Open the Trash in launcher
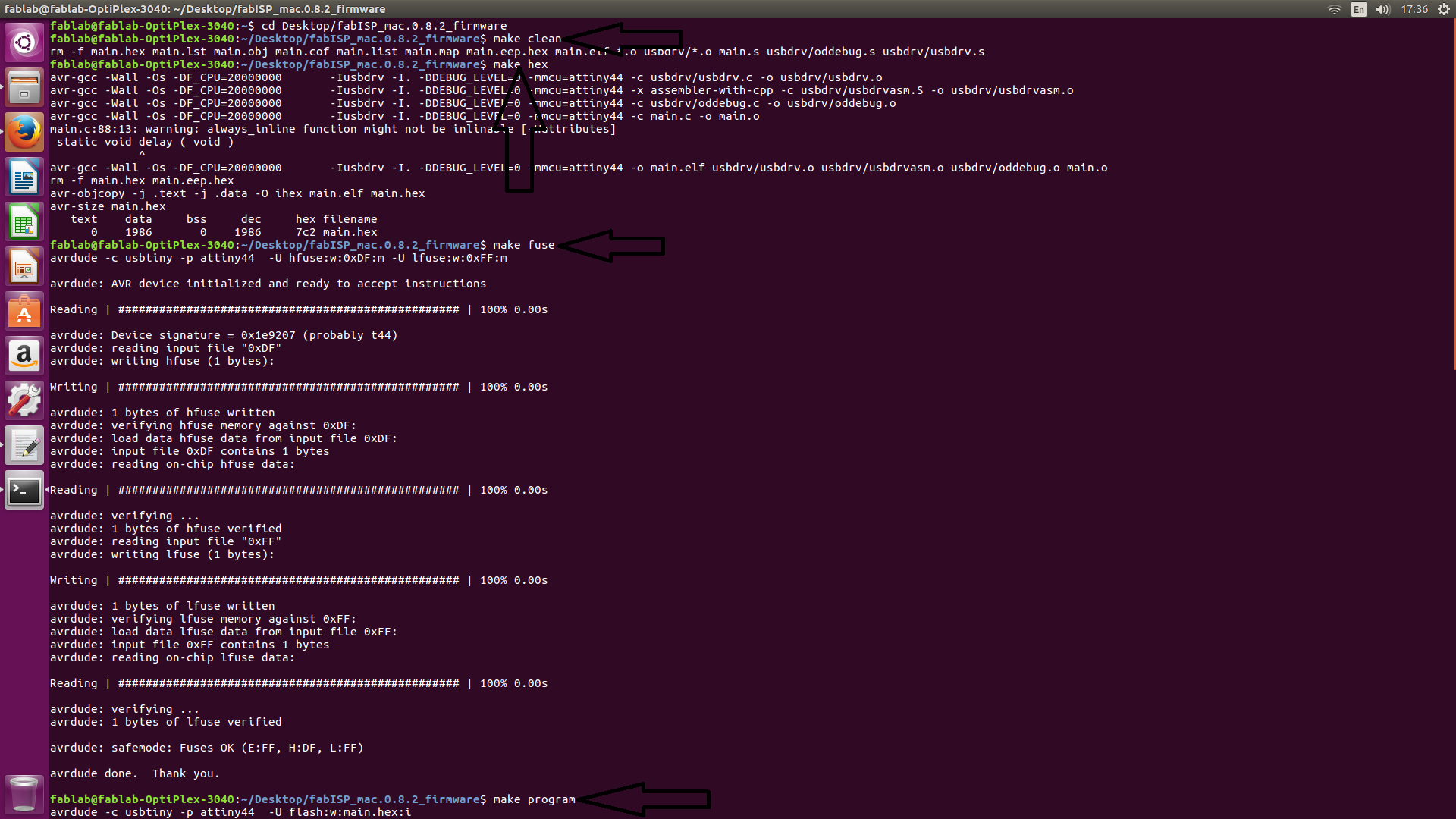Screen dimensions: 1456x819 pyautogui.click(x=24, y=794)
